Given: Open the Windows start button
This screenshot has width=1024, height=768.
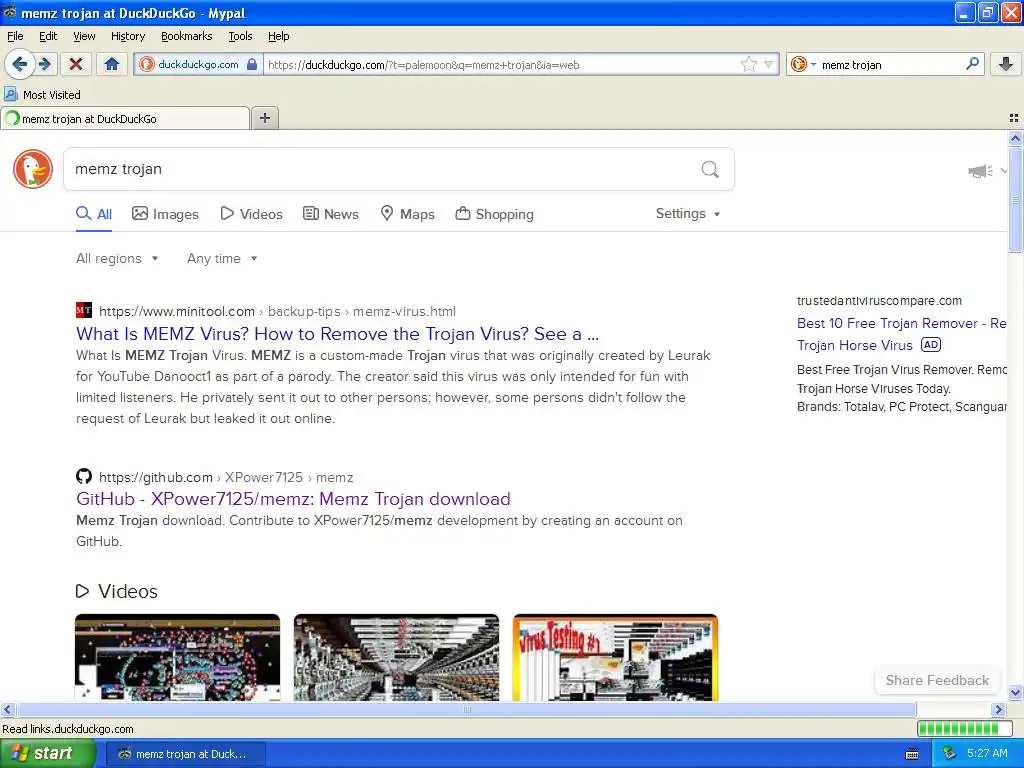Looking at the screenshot, I should coord(47,753).
